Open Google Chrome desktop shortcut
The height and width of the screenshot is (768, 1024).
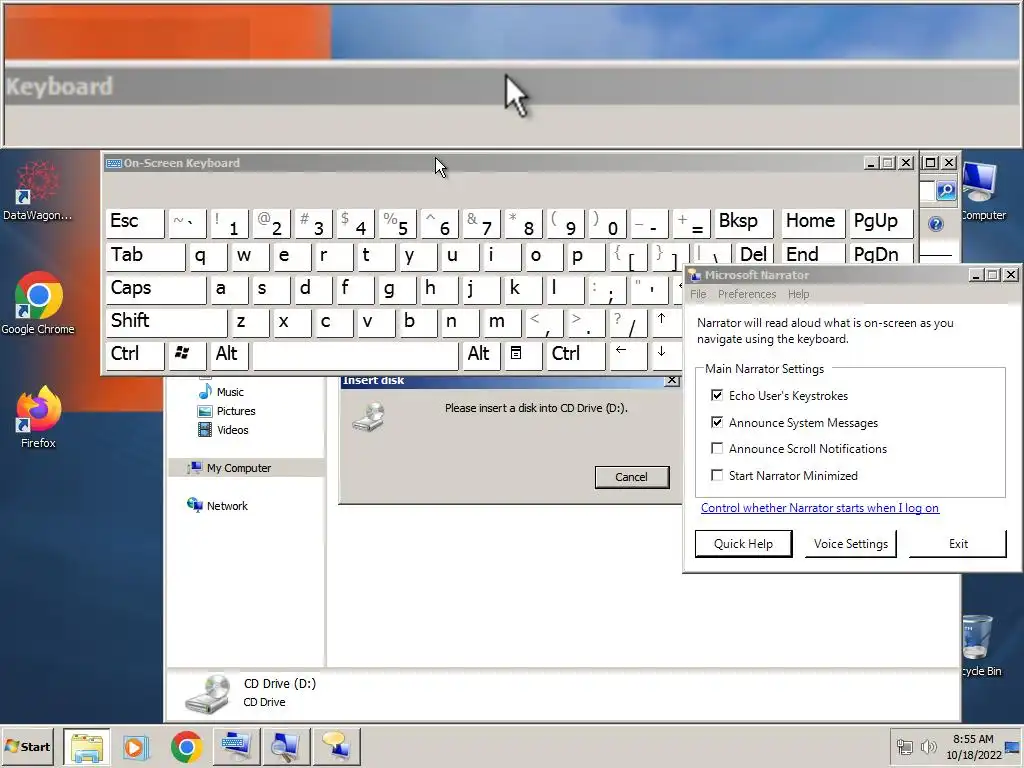pyautogui.click(x=38, y=304)
